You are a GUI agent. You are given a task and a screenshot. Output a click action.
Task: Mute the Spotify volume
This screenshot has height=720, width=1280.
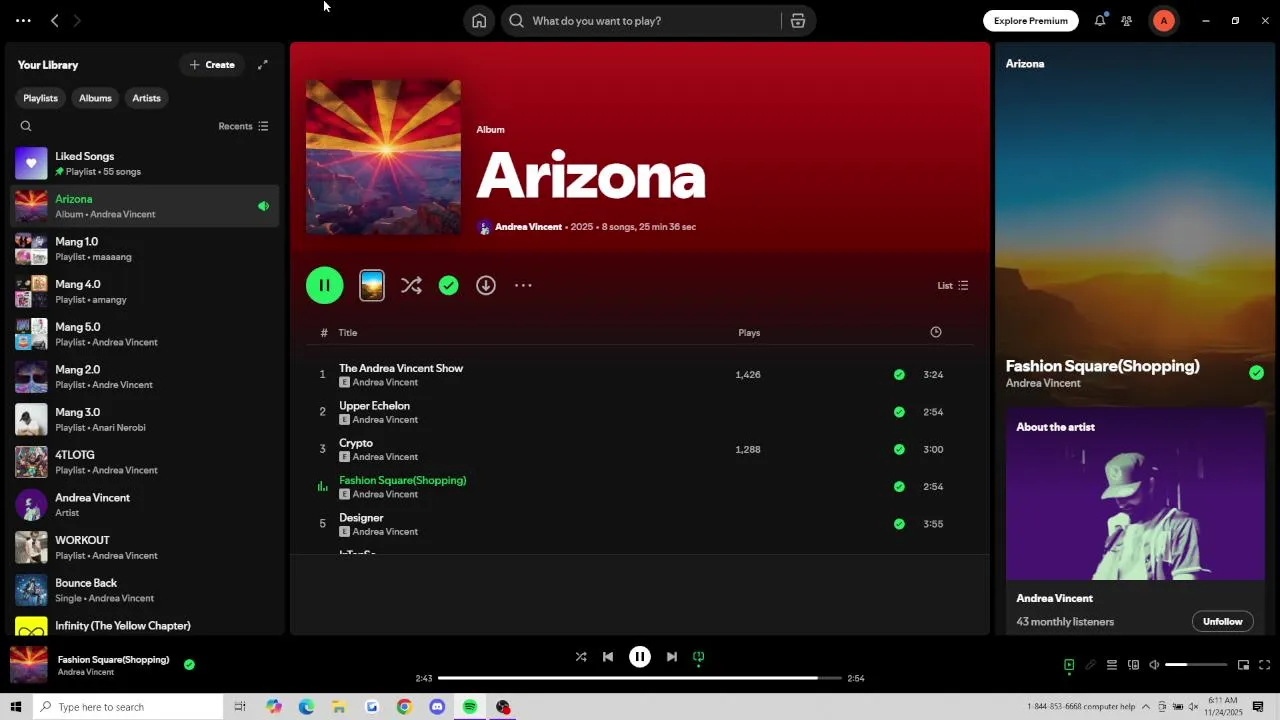1154,665
